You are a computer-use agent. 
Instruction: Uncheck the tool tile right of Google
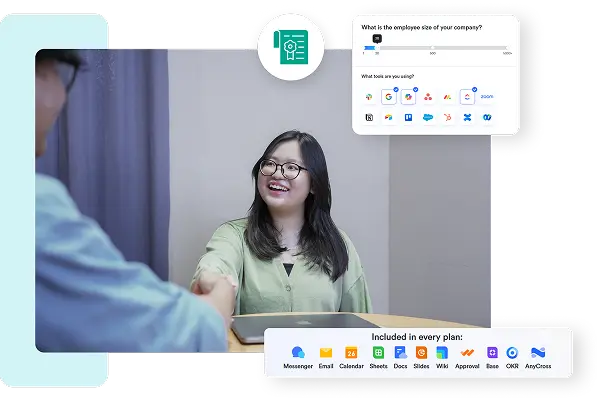point(408,97)
